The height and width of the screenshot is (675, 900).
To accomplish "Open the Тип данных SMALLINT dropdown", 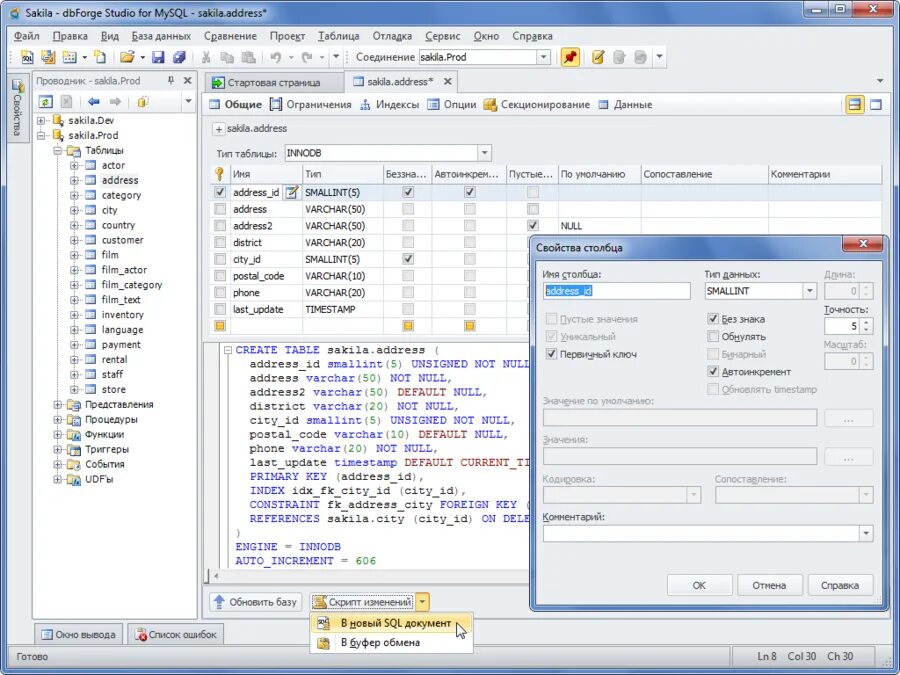I will [x=809, y=291].
